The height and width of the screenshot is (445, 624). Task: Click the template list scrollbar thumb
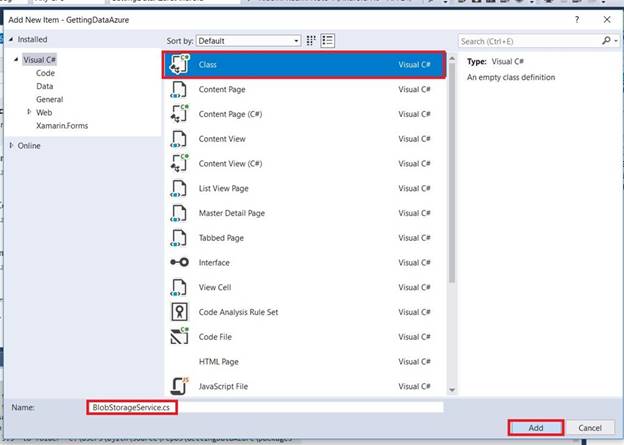pos(452,173)
